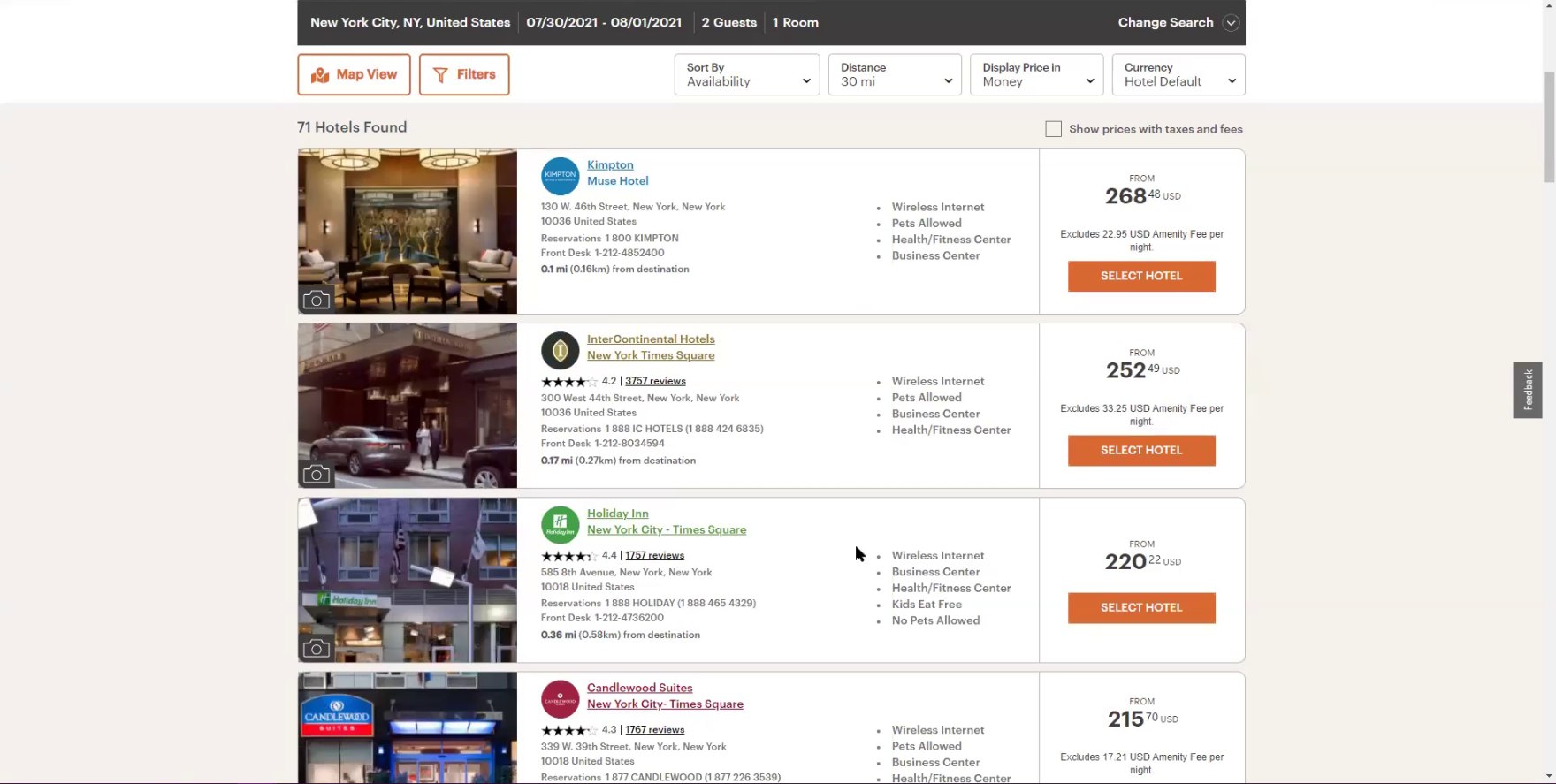Image resolution: width=1556 pixels, height=784 pixels.
Task: Click the Candlewood Suites logo icon
Action: coord(560,699)
